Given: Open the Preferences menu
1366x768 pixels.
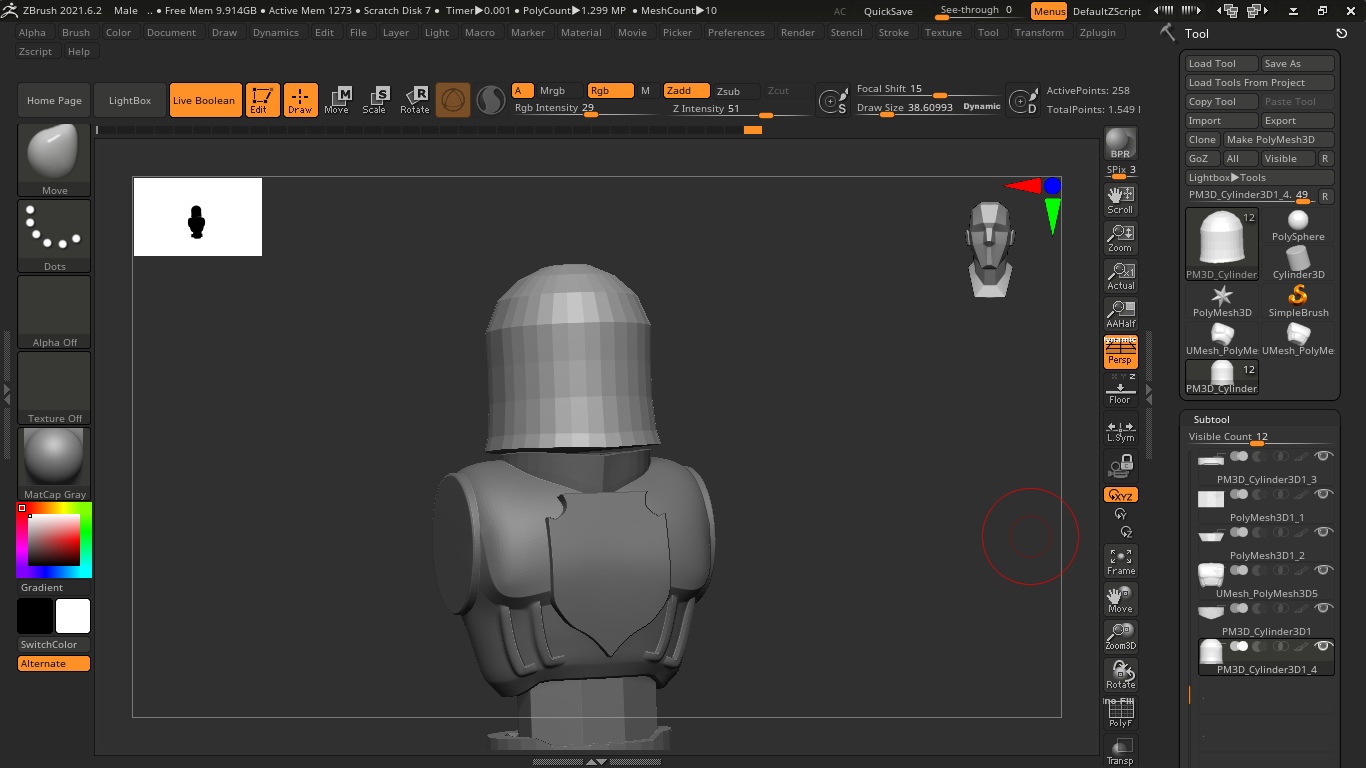Looking at the screenshot, I should (x=736, y=32).
